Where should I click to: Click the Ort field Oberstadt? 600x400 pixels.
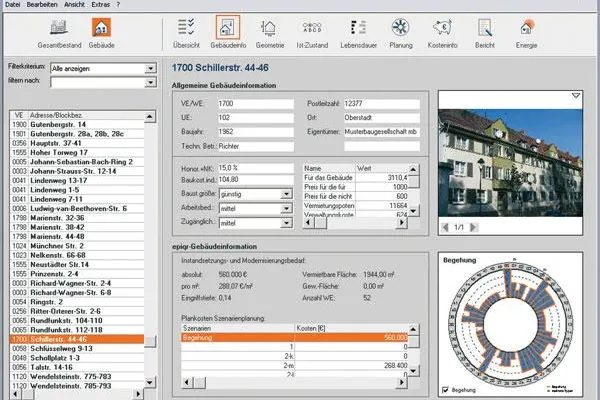[382, 118]
